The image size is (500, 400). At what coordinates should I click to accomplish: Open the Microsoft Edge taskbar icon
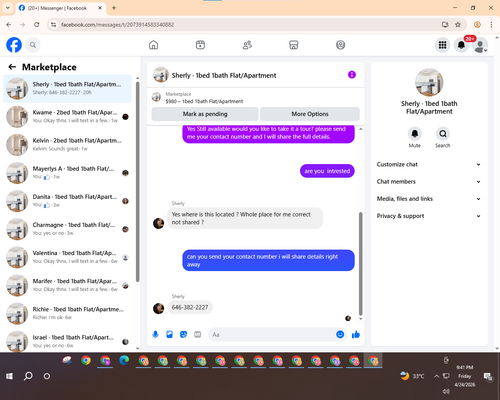pos(124,361)
